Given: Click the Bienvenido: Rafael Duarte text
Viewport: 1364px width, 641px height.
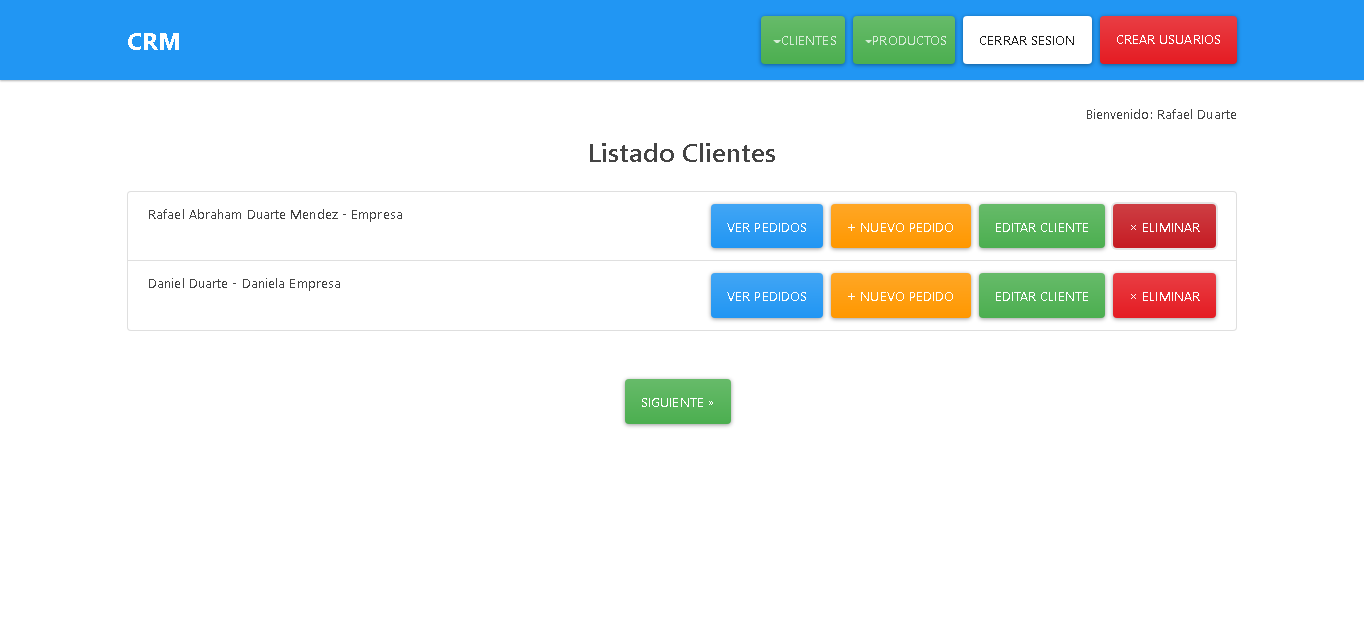Looking at the screenshot, I should coord(1160,114).
